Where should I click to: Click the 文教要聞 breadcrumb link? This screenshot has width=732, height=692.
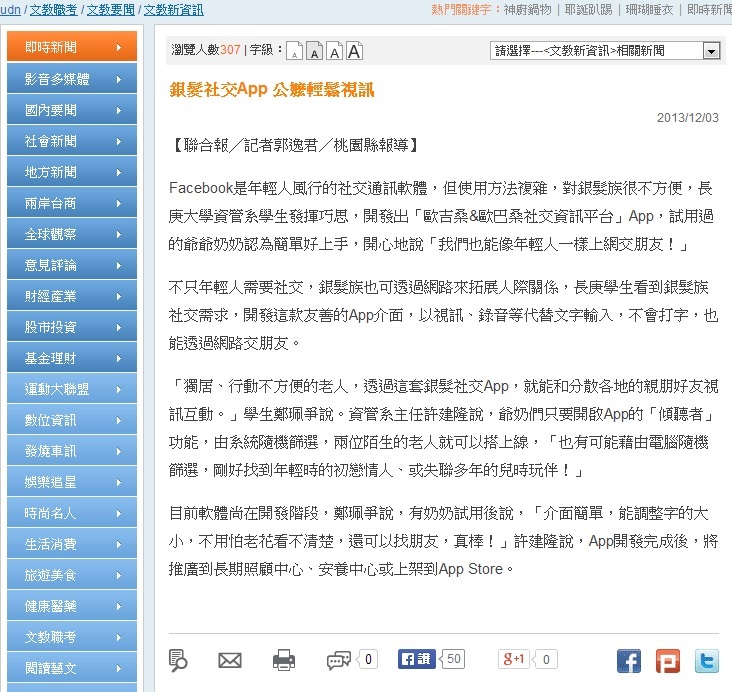coord(111,9)
